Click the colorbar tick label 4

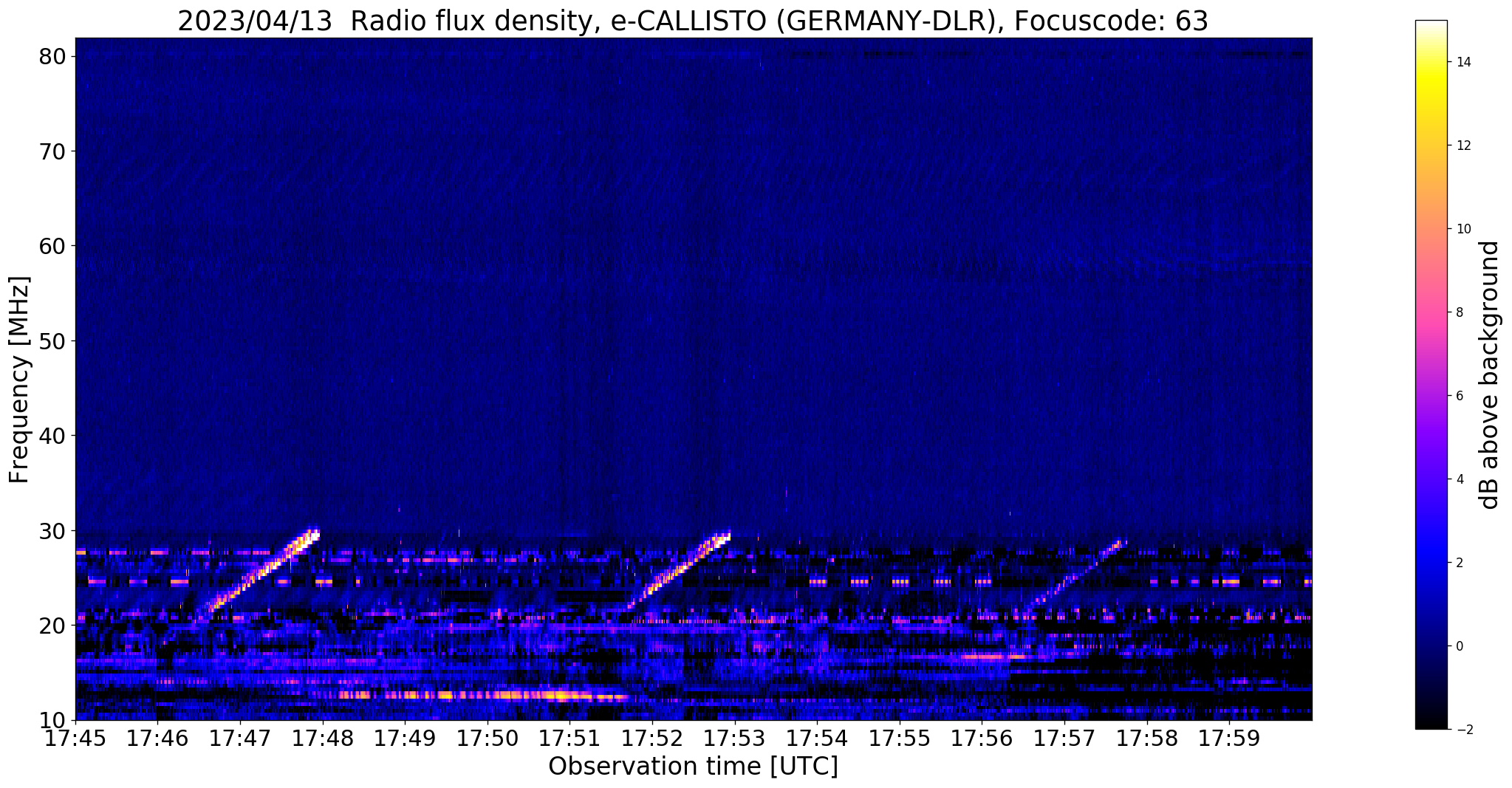[1459, 479]
